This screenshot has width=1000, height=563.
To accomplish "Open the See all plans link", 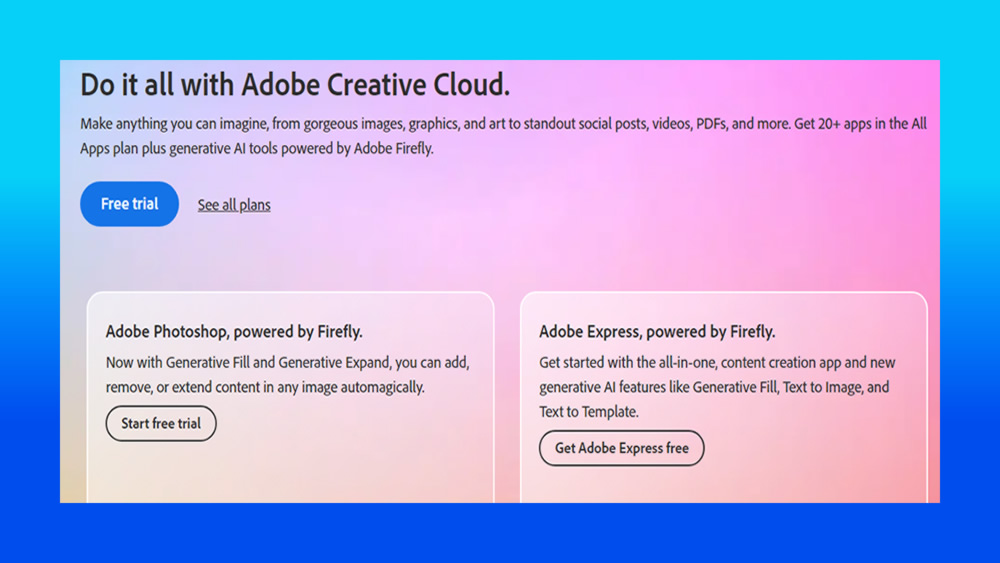I will [x=234, y=205].
